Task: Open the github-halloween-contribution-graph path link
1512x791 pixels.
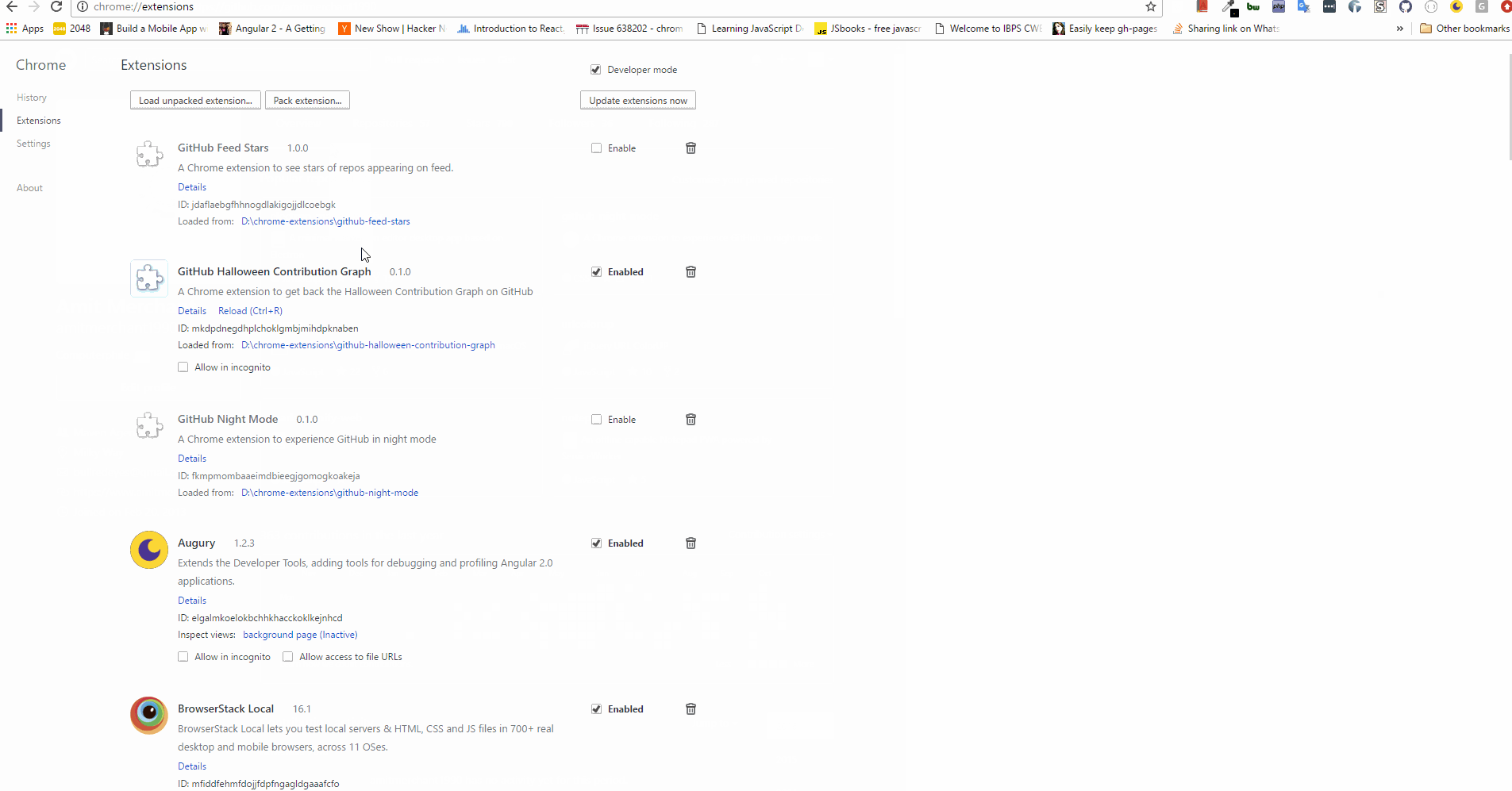Action: (368, 345)
